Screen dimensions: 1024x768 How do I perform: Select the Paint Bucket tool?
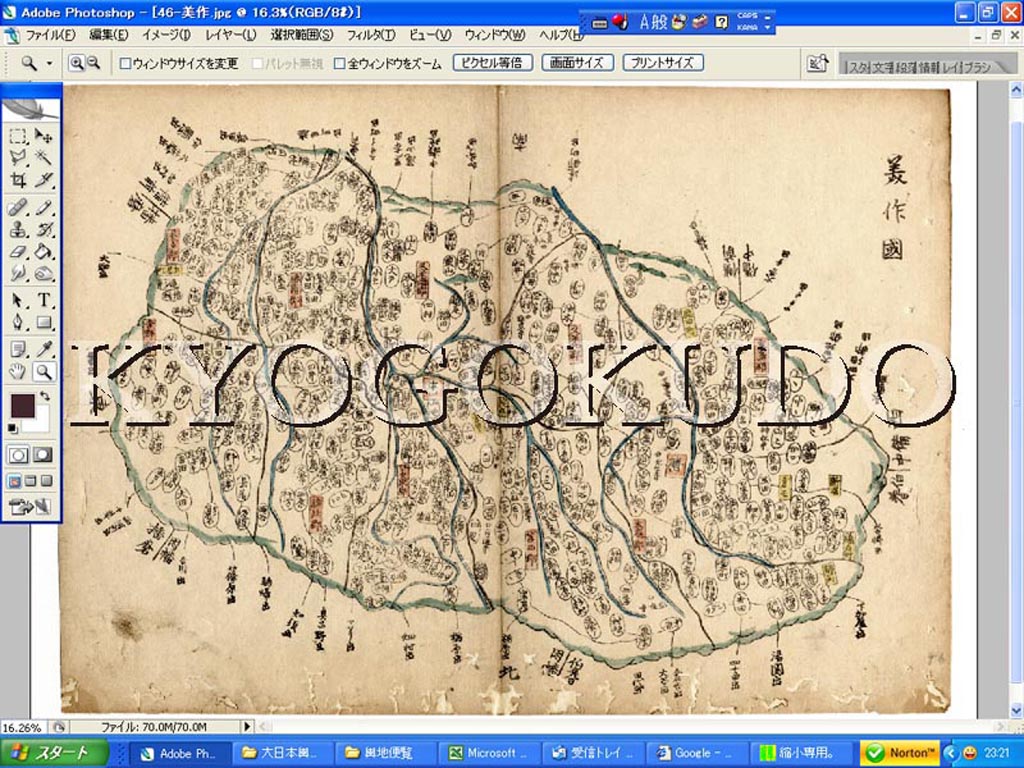click(44, 251)
